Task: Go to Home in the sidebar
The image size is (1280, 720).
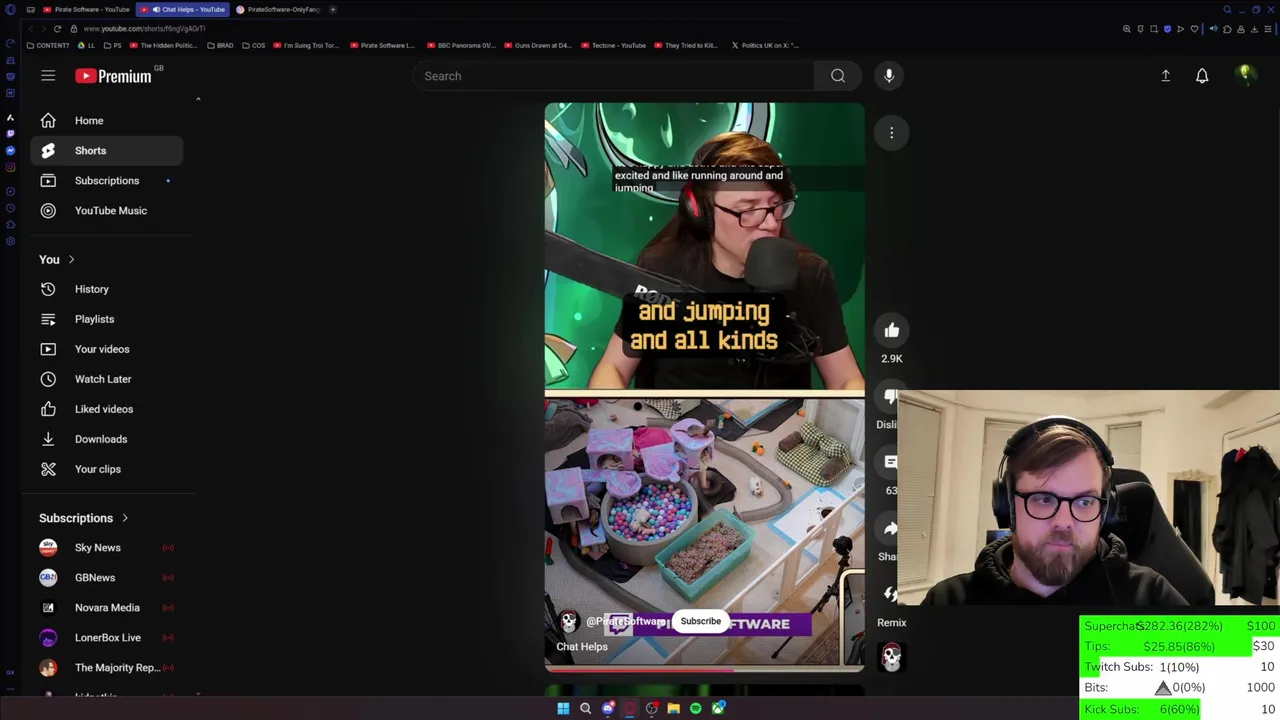Action: coord(107,120)
